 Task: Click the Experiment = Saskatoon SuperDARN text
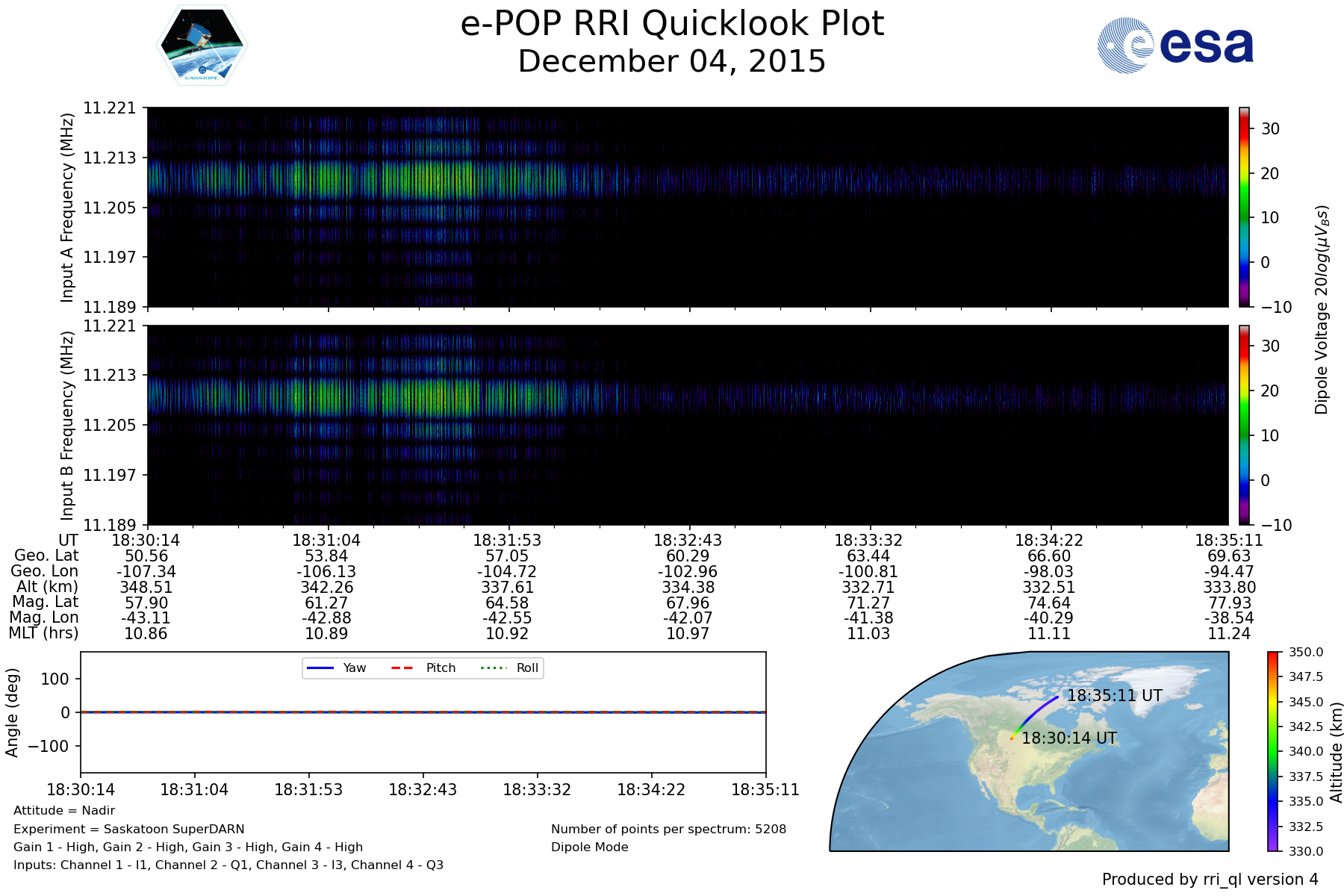pos(128,829)
